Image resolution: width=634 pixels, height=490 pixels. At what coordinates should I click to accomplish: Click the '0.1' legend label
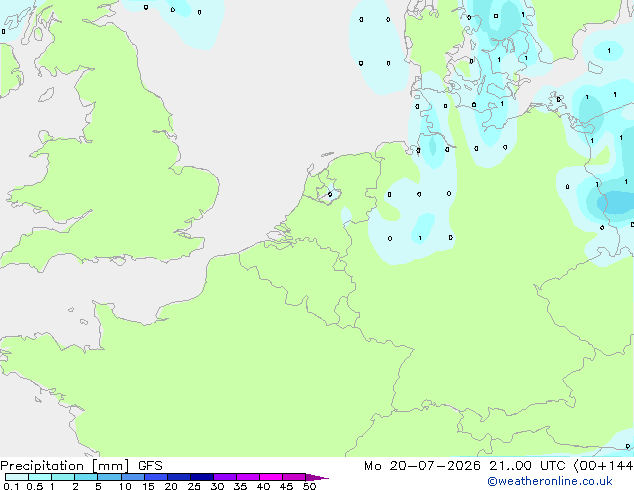(x=11, y=486)
